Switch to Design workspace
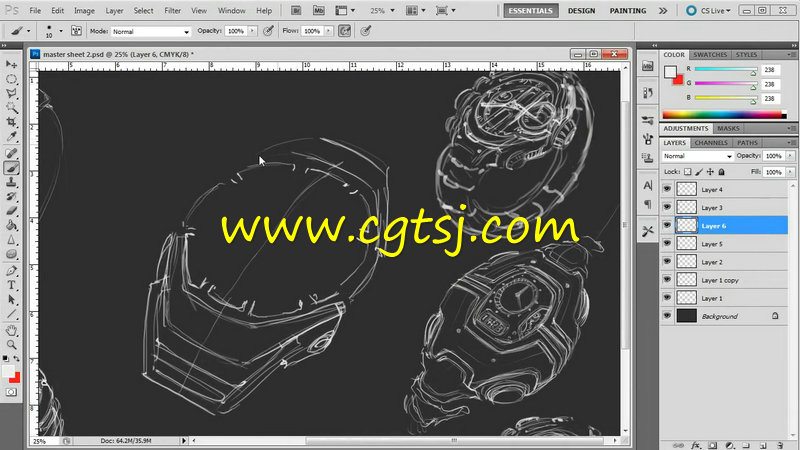Image resolution: width=800 pixels, height=450 pixels. tap(582, 11)
